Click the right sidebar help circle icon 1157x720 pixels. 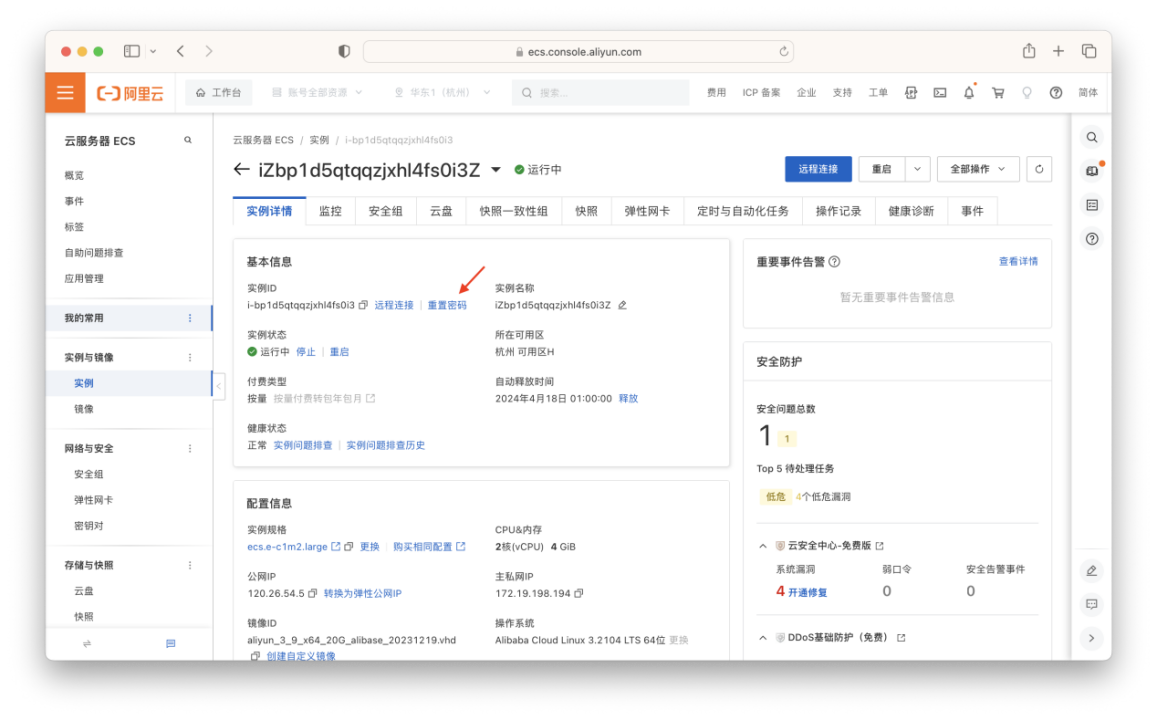pyautogui.click(x=1092, y=239)
